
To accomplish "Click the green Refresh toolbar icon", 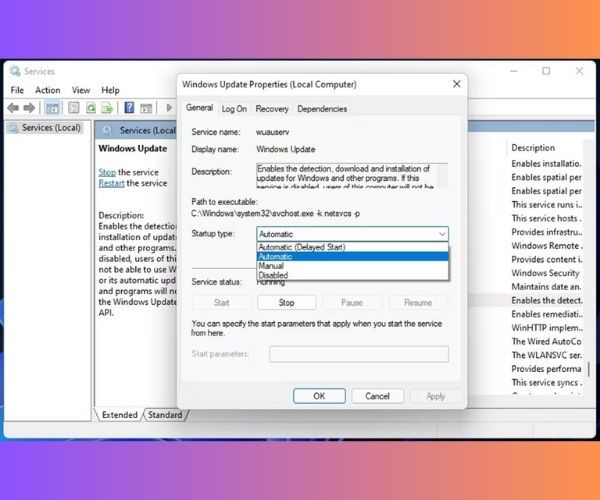I will click(91, 108).
